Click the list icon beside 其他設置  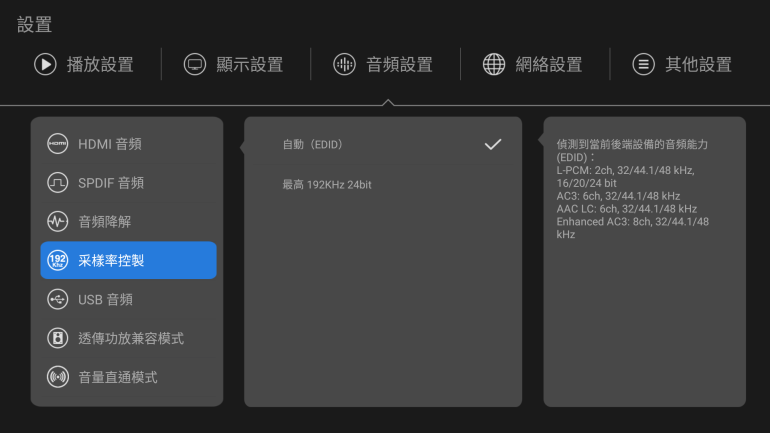[x=644, y=64]
